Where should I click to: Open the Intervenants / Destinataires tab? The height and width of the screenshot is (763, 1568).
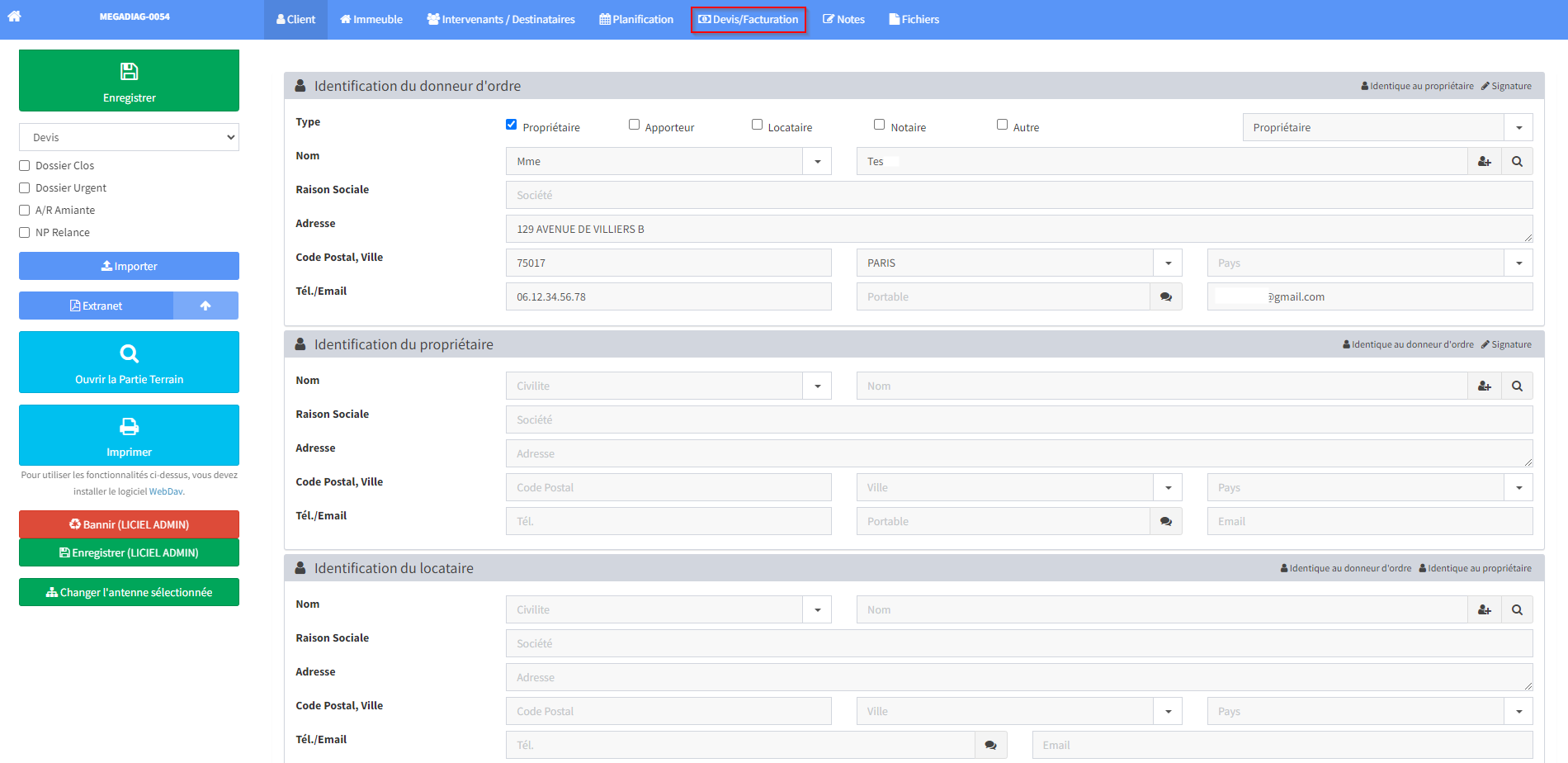click(x=501, y=19)
